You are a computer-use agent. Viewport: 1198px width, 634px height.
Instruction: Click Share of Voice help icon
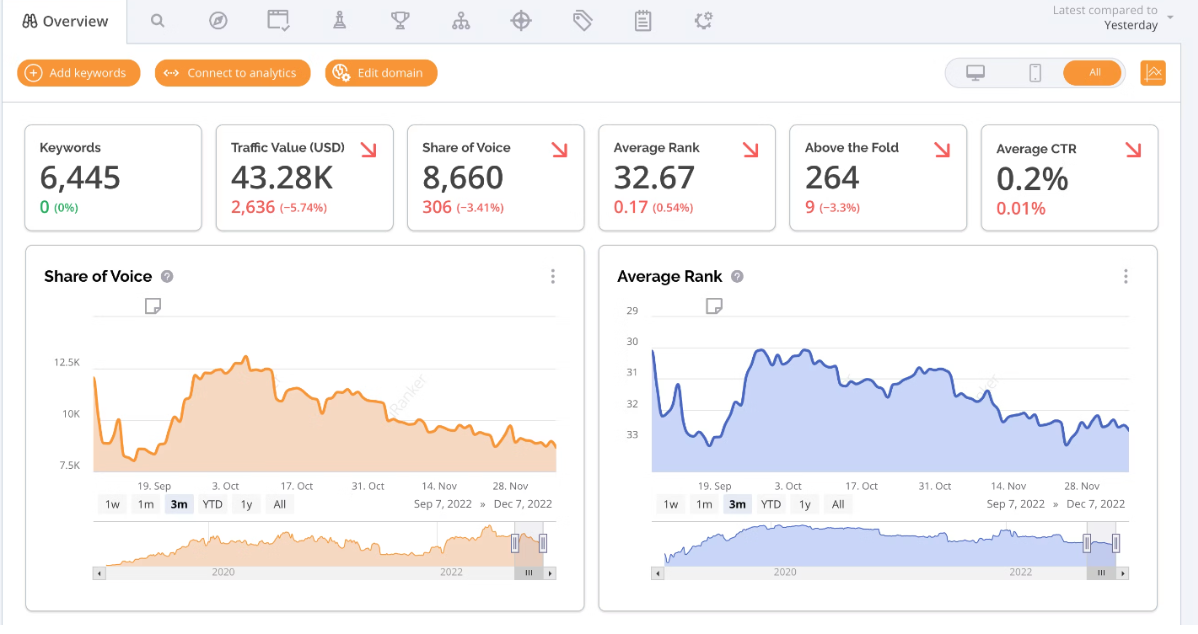167,277
